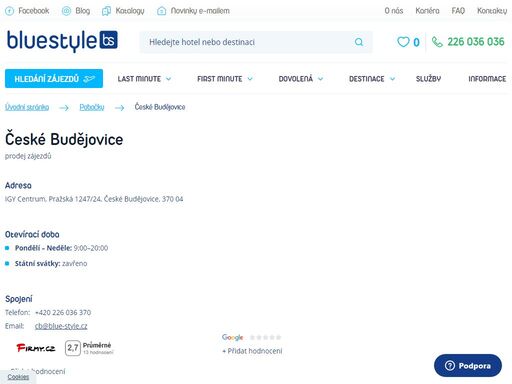Open the First Minute menu
This screenshot has height=384, width=512.
pyautogui.click(x=220, y=79)
